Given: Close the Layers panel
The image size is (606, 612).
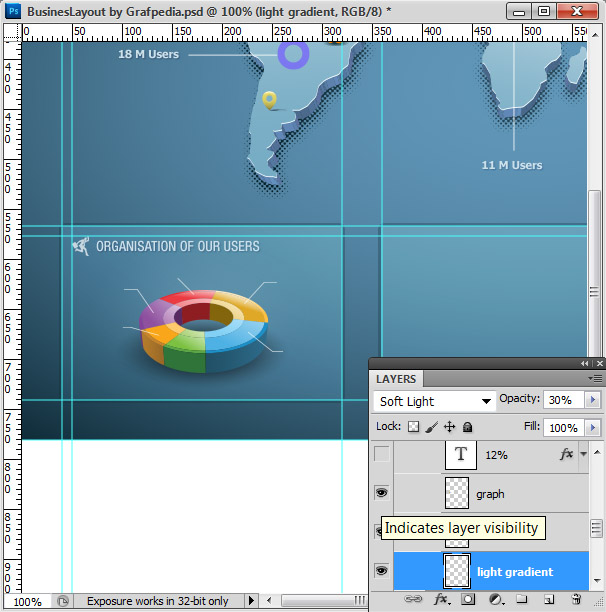Looking at the screenshot, I should pyautogui.click(x=600, y=363).
